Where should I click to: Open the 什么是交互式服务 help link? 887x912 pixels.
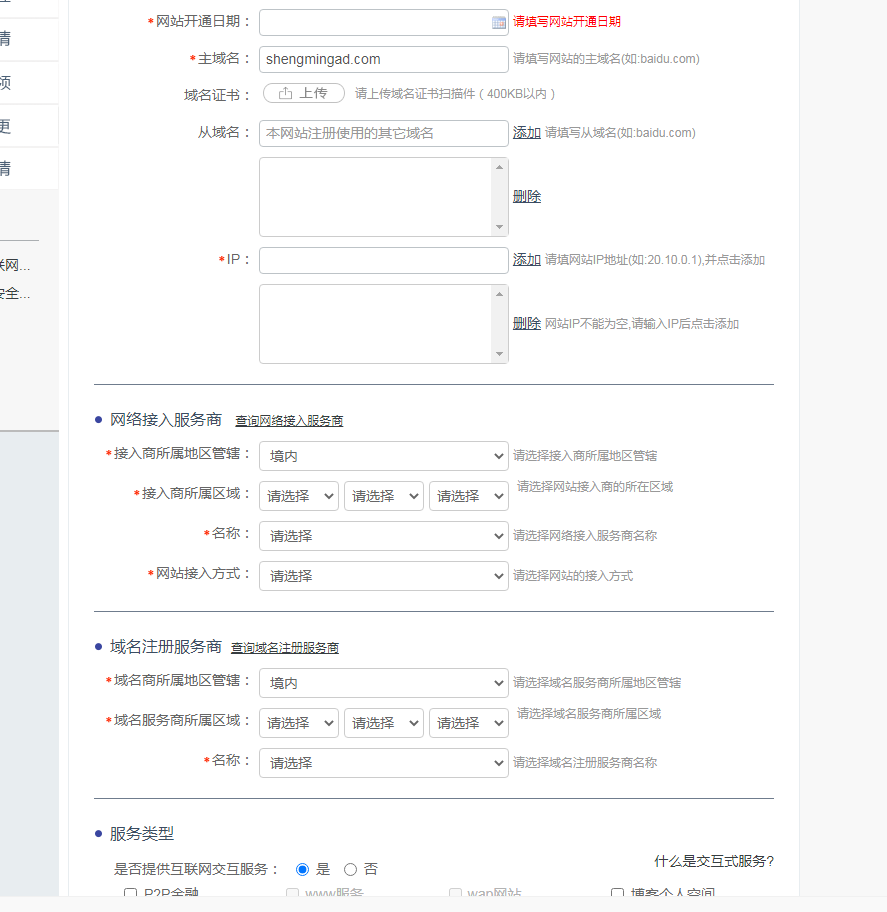712,862
